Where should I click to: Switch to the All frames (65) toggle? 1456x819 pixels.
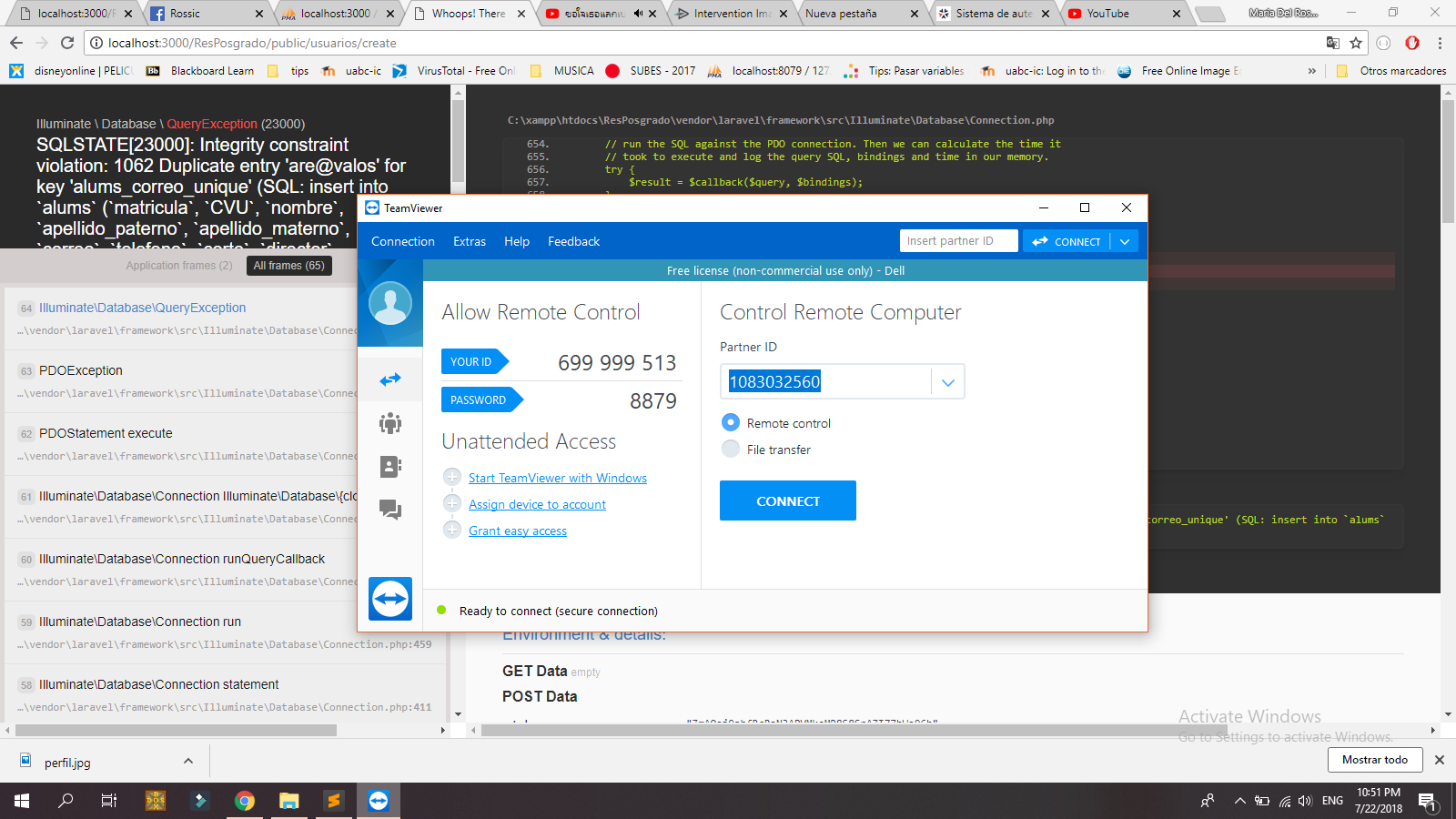click(x=288, y=266)
